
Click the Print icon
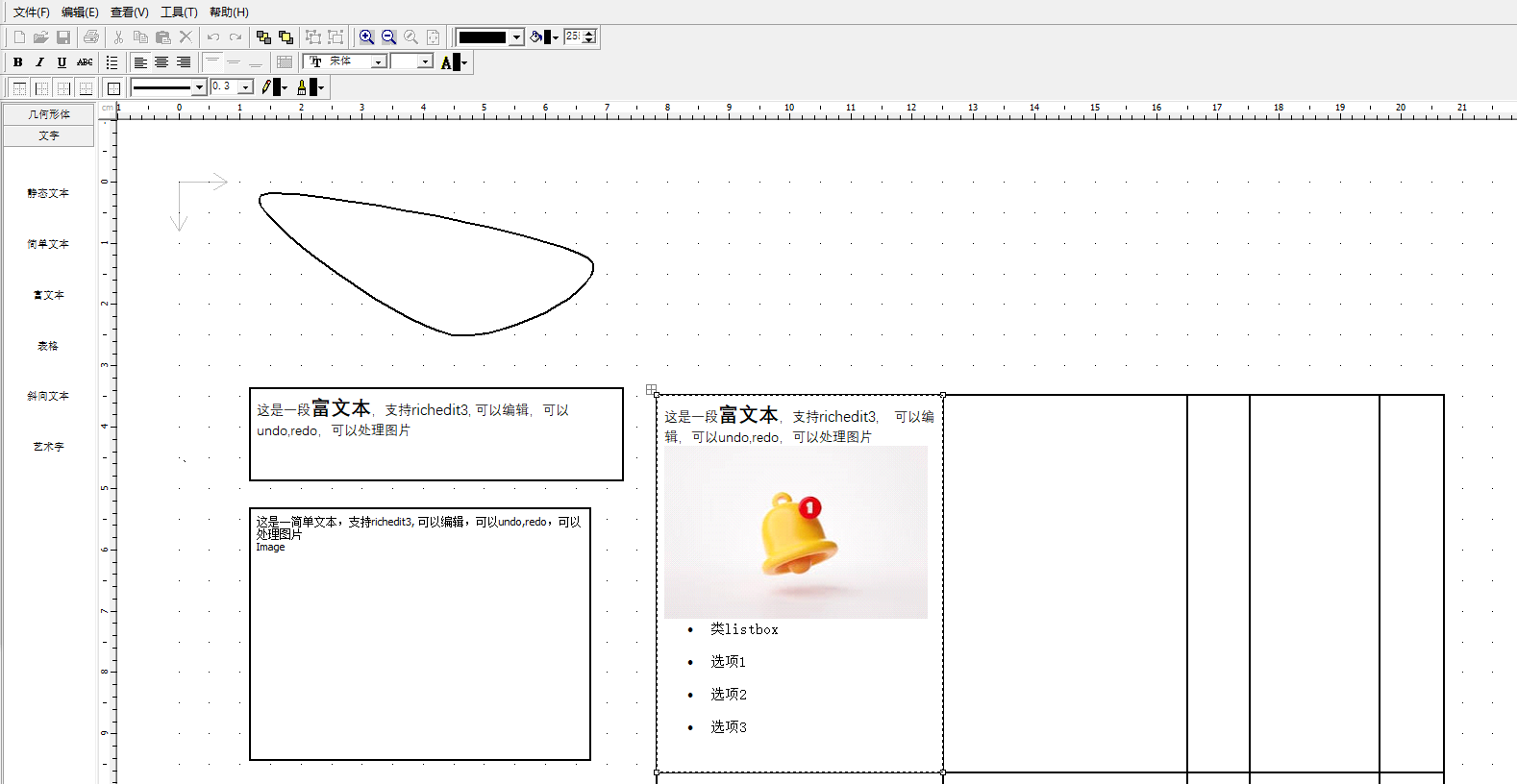(x=91, y=37)
